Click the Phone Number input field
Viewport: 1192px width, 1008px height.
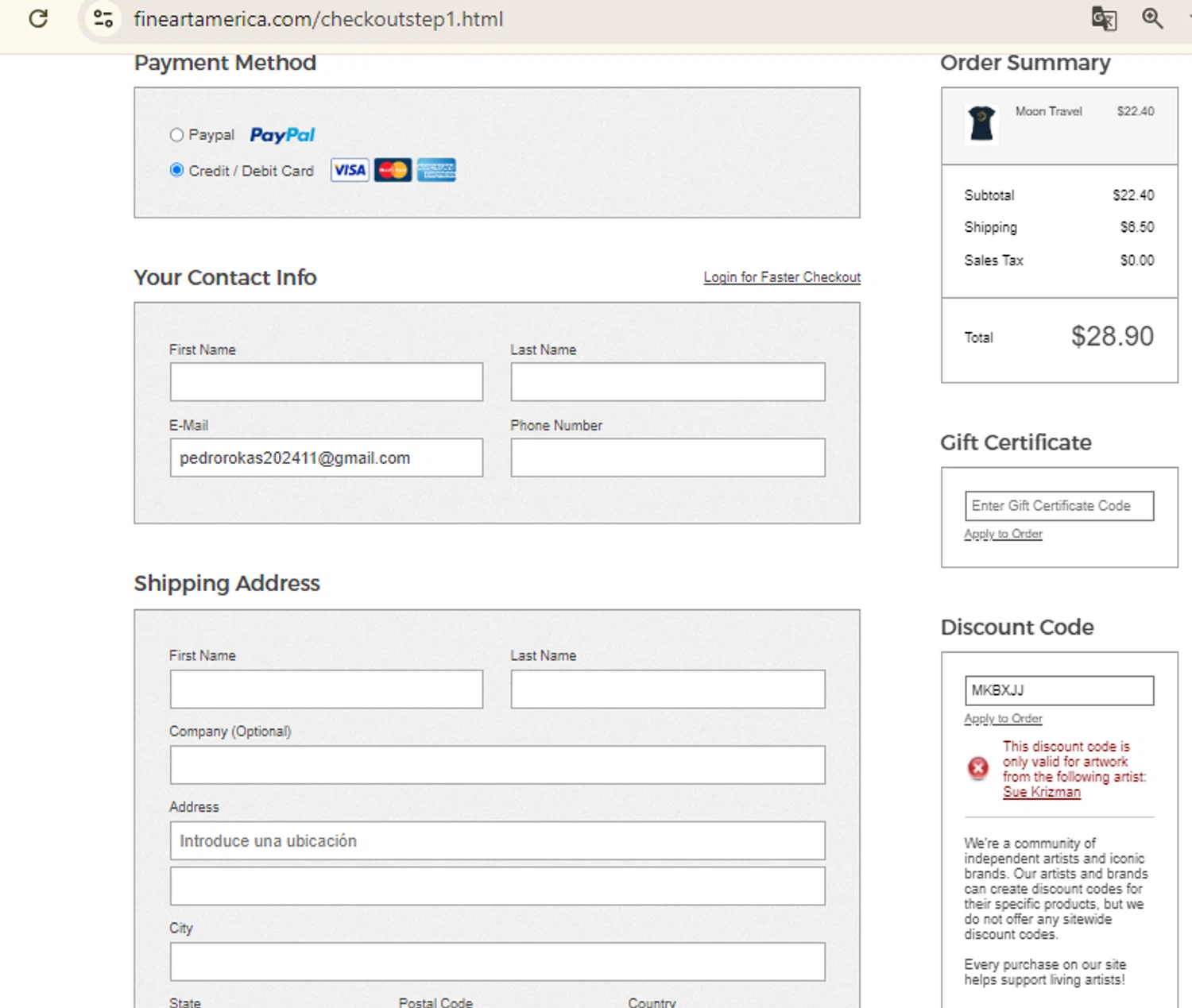click(x=668, y=458)
